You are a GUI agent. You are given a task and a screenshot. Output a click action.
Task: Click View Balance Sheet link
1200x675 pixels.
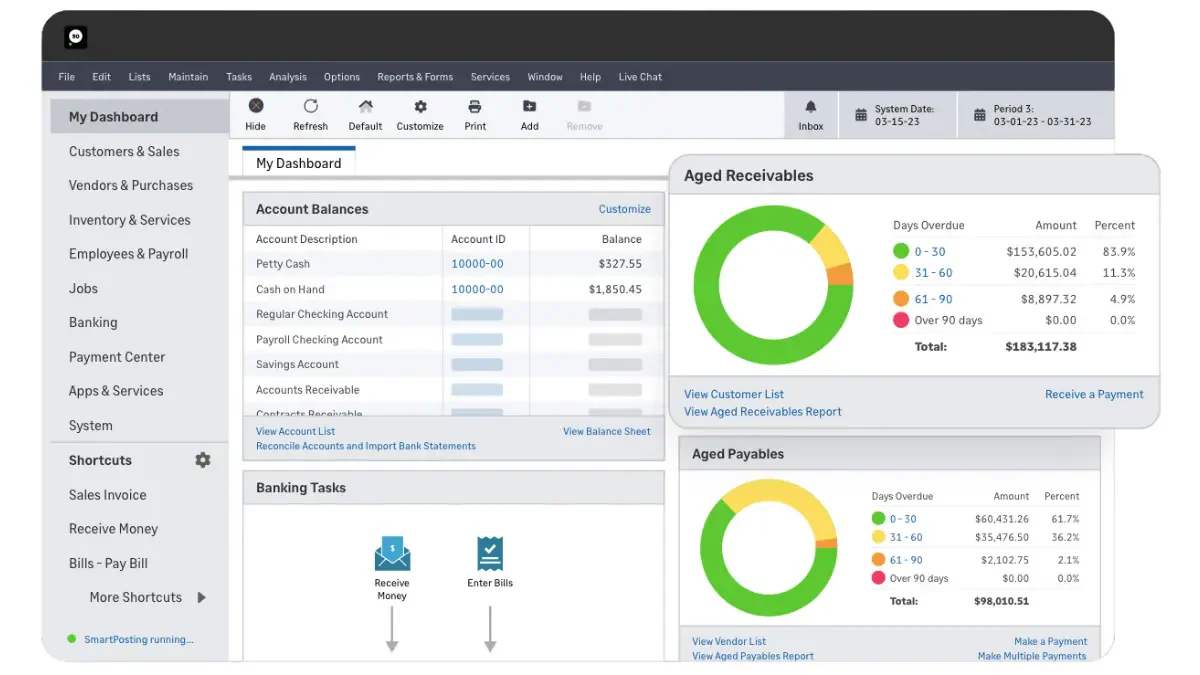click(x=606, y=431)
